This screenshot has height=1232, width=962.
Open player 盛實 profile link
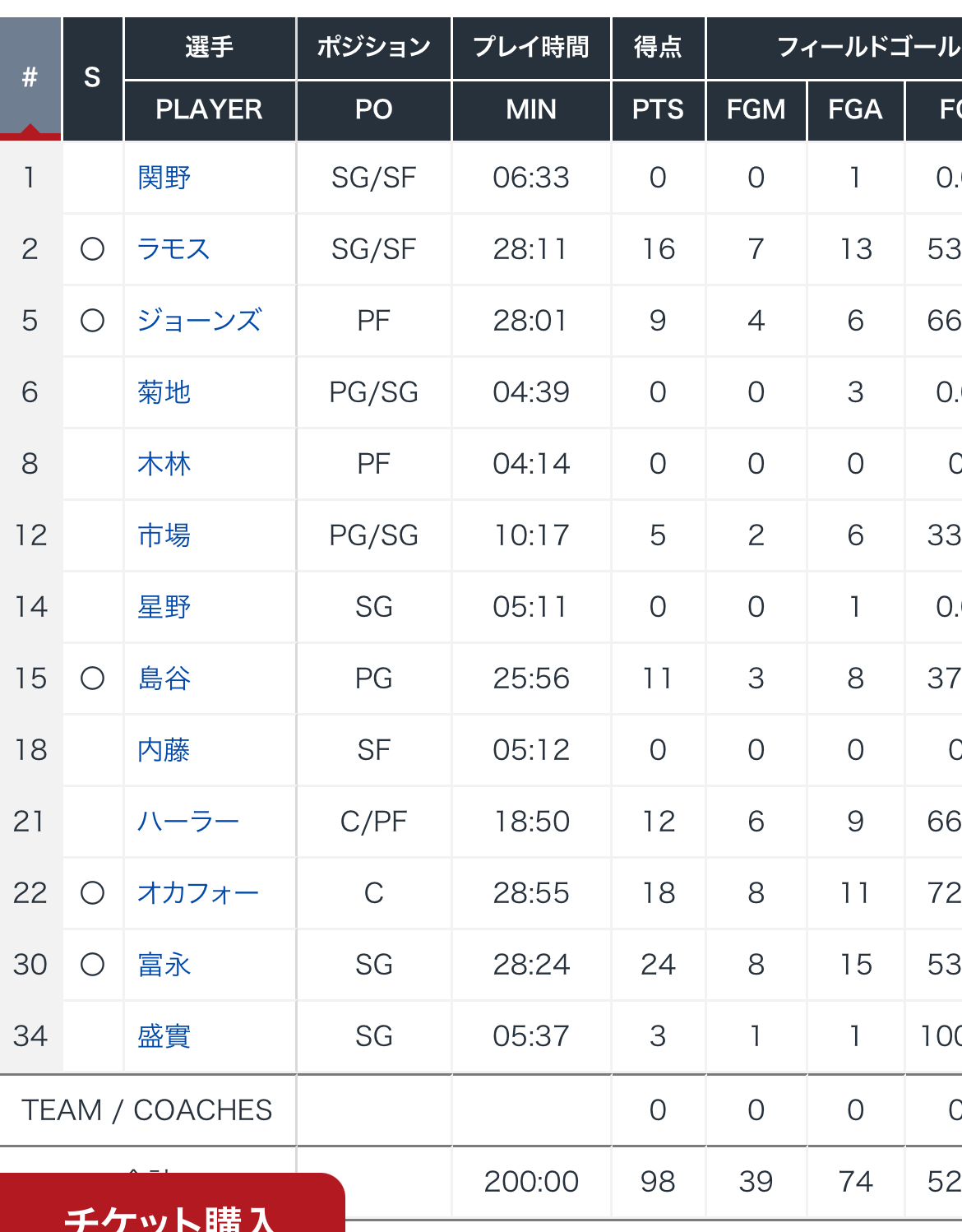(164, 1036)
